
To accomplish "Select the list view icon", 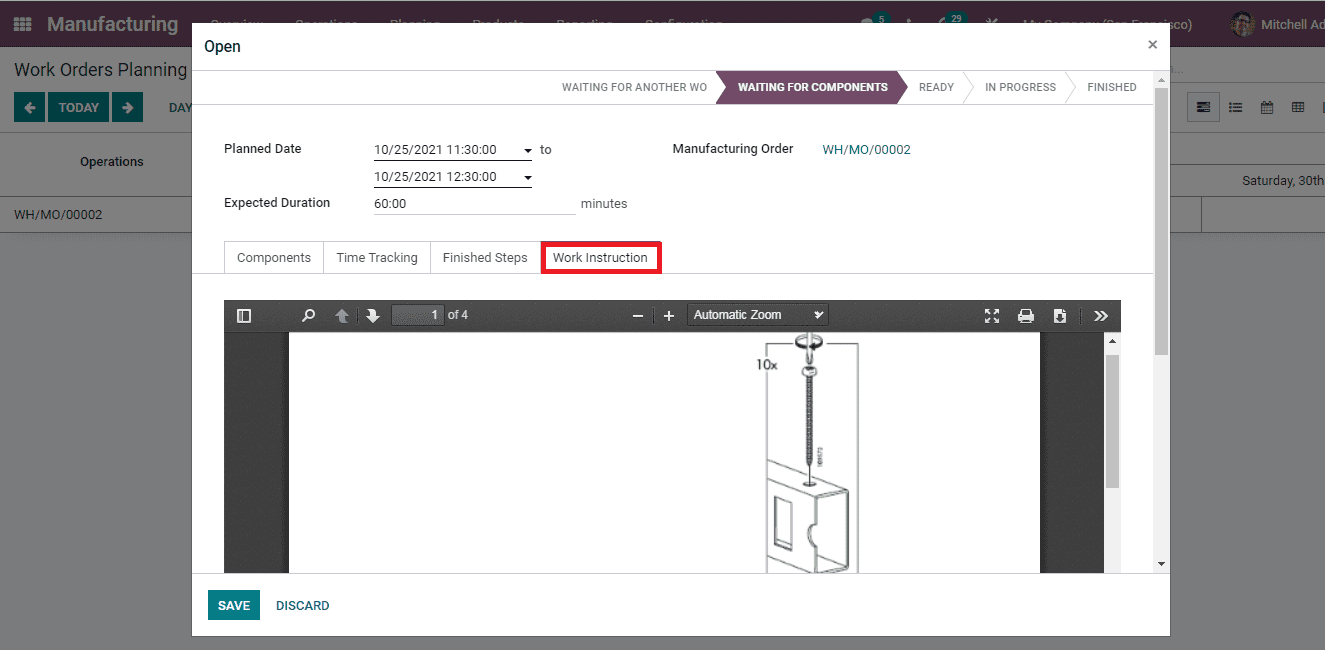I will point(1235,107).
